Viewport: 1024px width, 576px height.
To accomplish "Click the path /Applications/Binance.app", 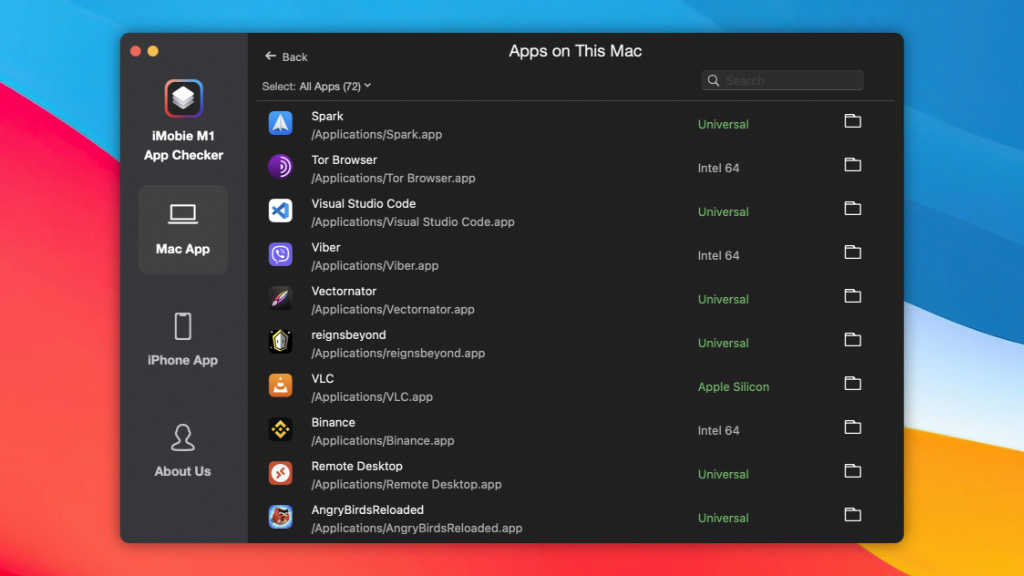I will [x=383, y=441].
